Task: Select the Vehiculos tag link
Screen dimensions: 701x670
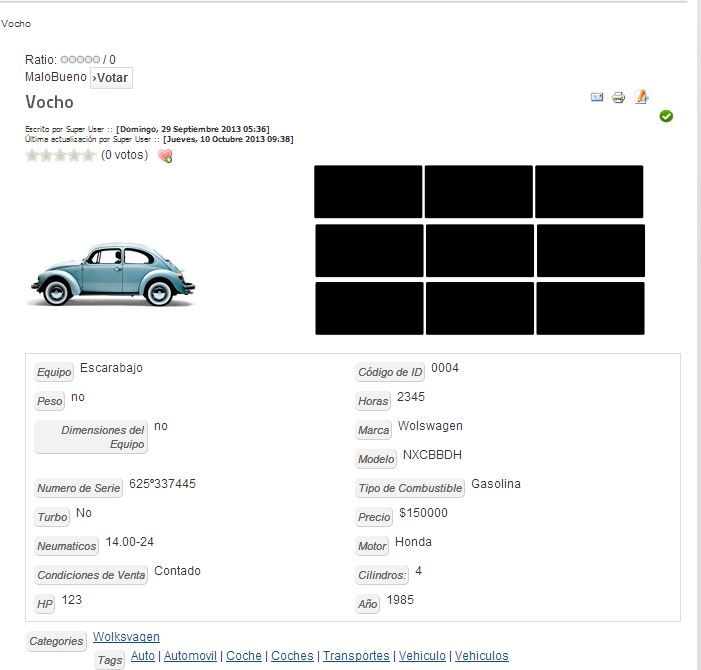Action: coord(481,656)
